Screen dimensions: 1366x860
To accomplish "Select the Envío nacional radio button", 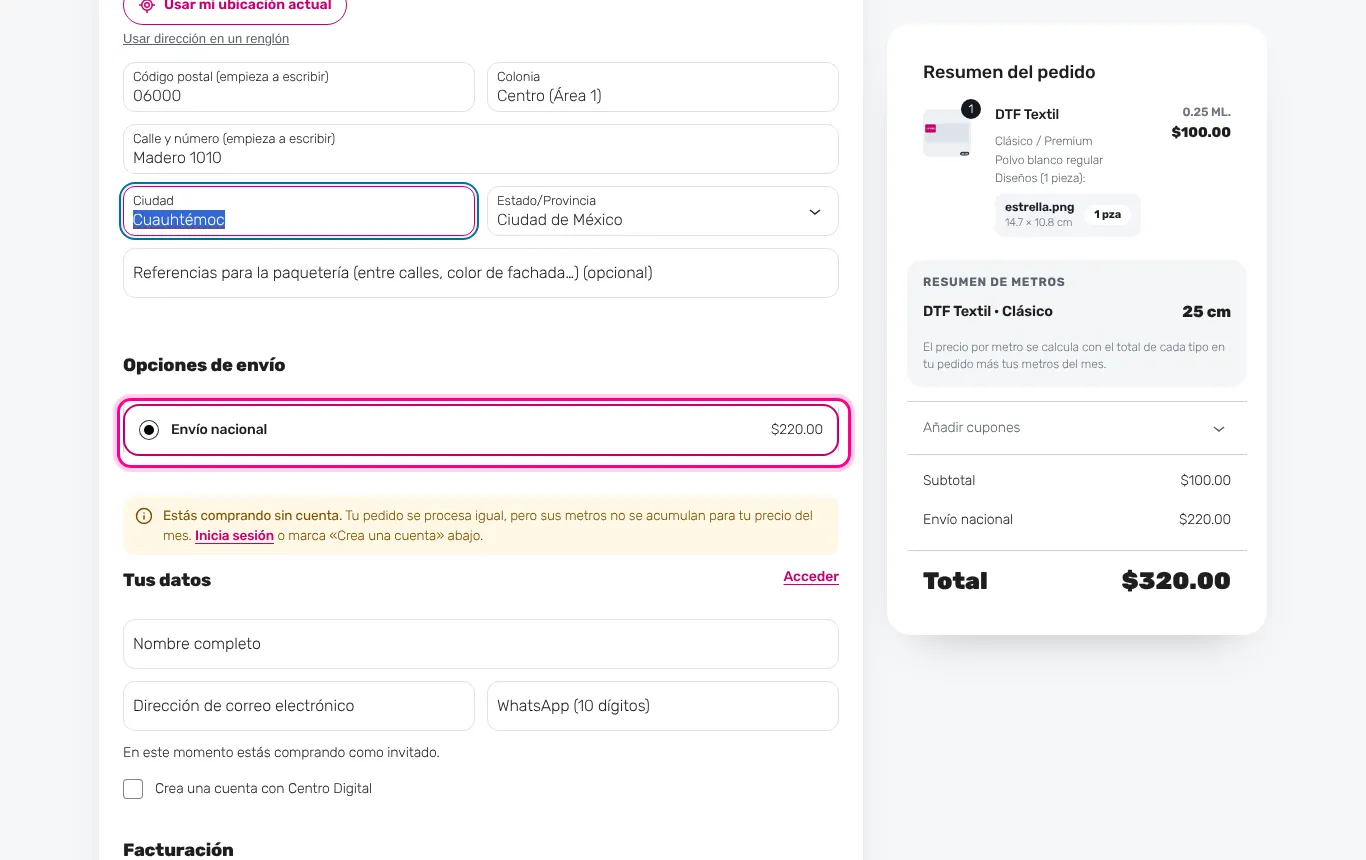I will pyautogui.click(x=149, y=430).
